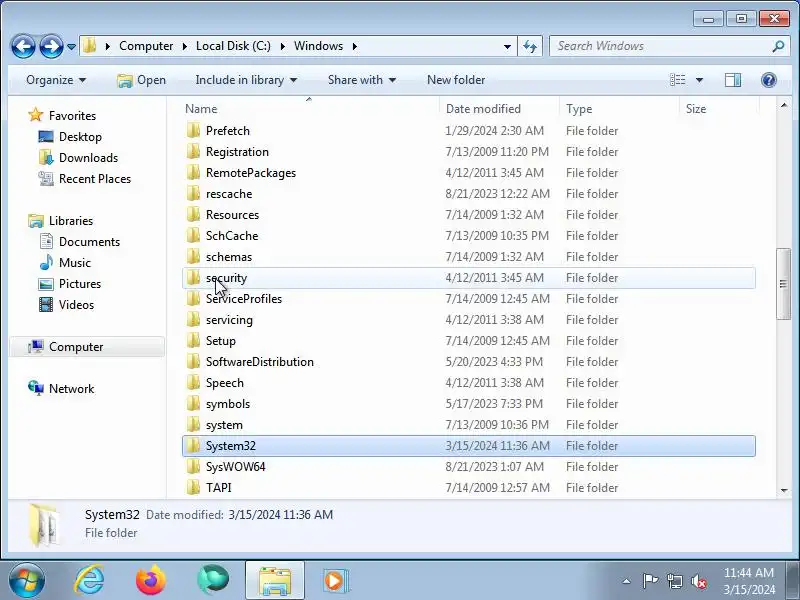Launch Internet Explorer from taskbar

point(89,580)
